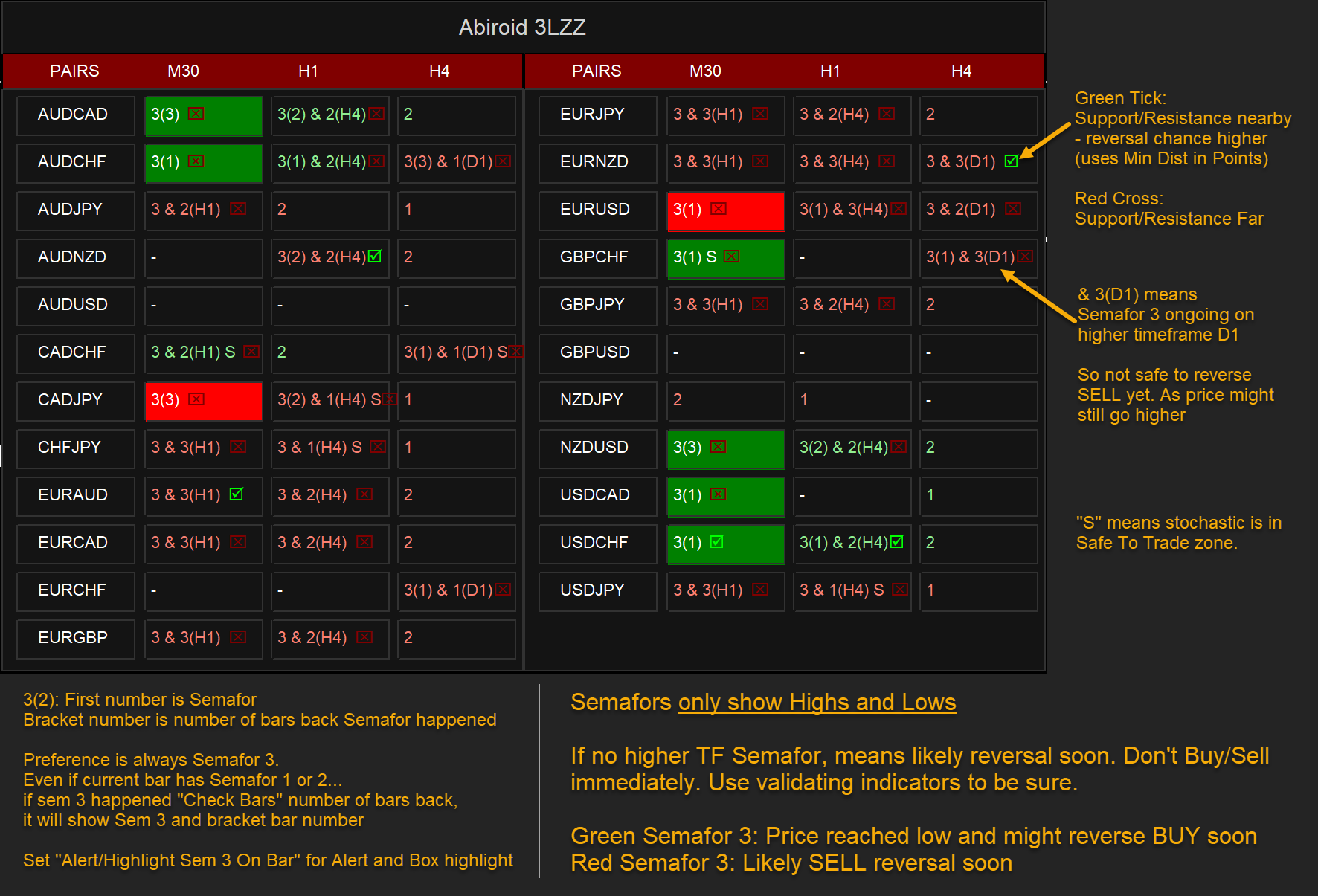Click the USDCAD H4 cell showing 1
Screen dimensions: 1318x896
(979, 496)
